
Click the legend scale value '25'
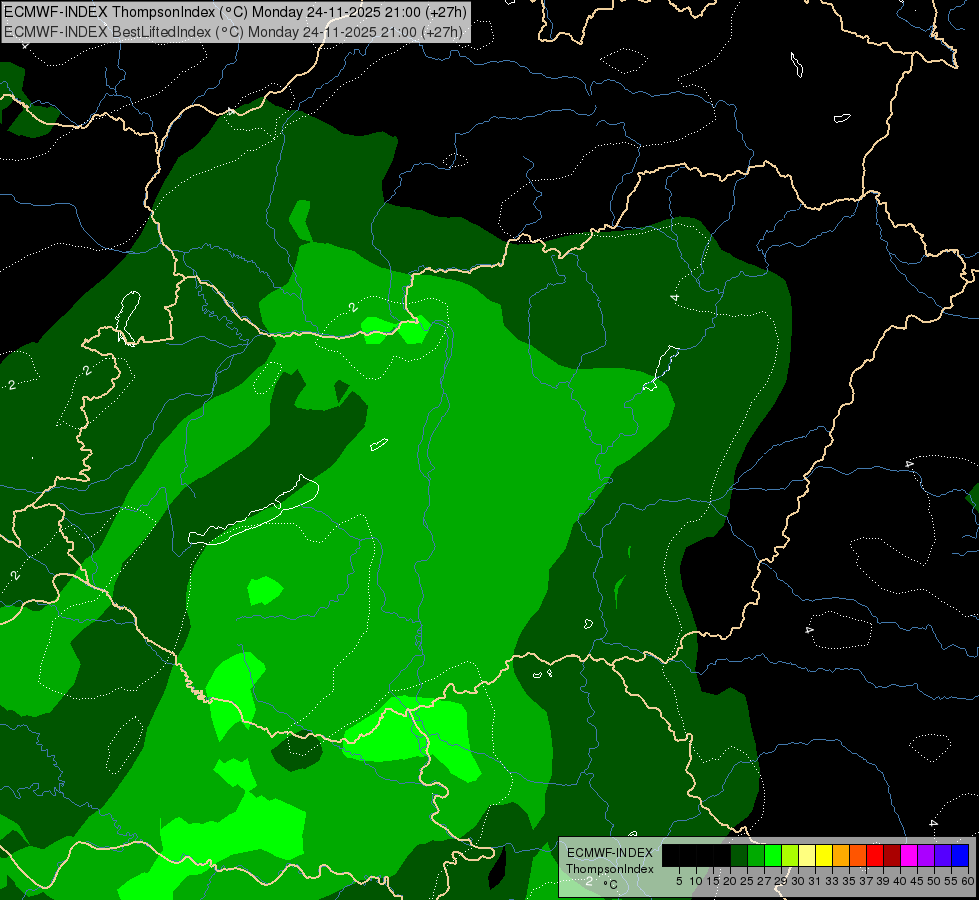click(747, 881)
